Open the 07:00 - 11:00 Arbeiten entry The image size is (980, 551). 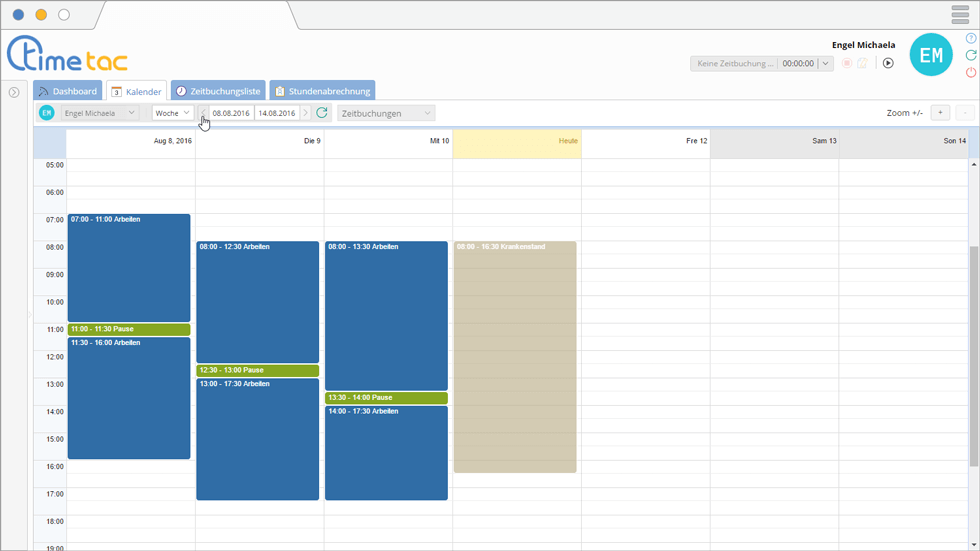click(x=129, y=268)
